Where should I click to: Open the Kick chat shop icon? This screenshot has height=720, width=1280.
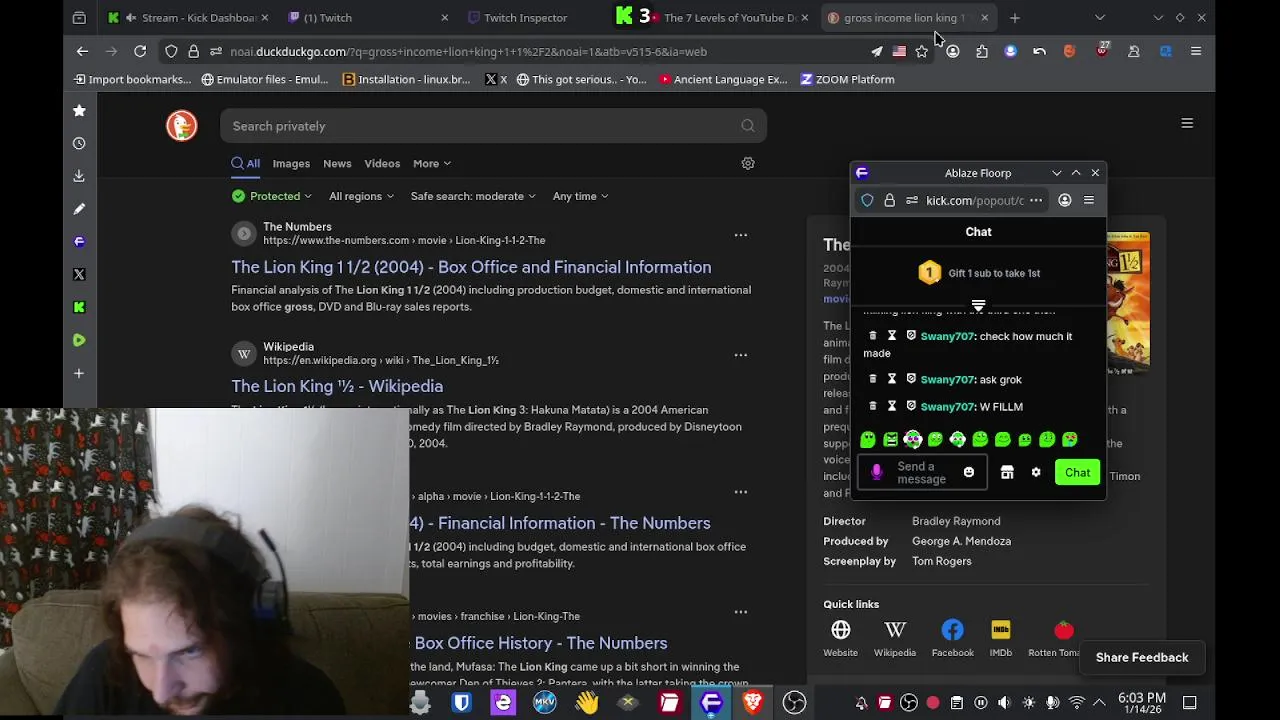point(1007,472)
